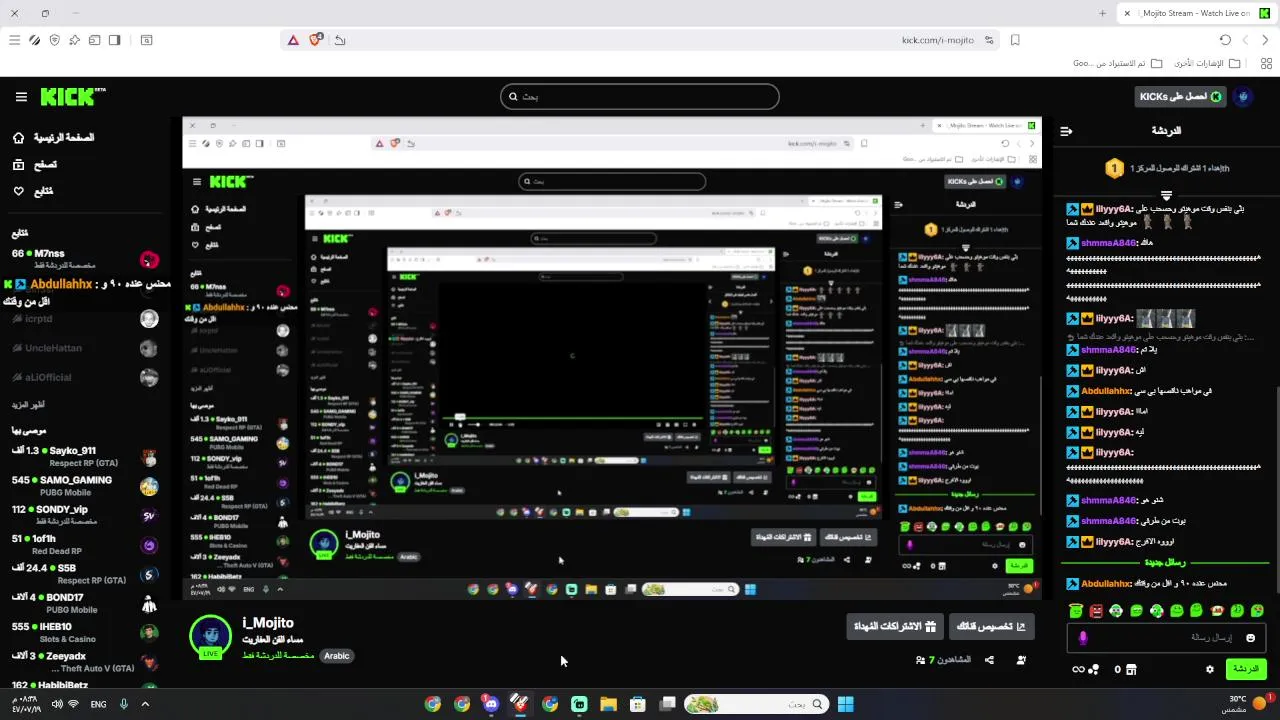Open Discord from taskbar
This screenshot has width=1280, height=720.
[x=490, y=704]
